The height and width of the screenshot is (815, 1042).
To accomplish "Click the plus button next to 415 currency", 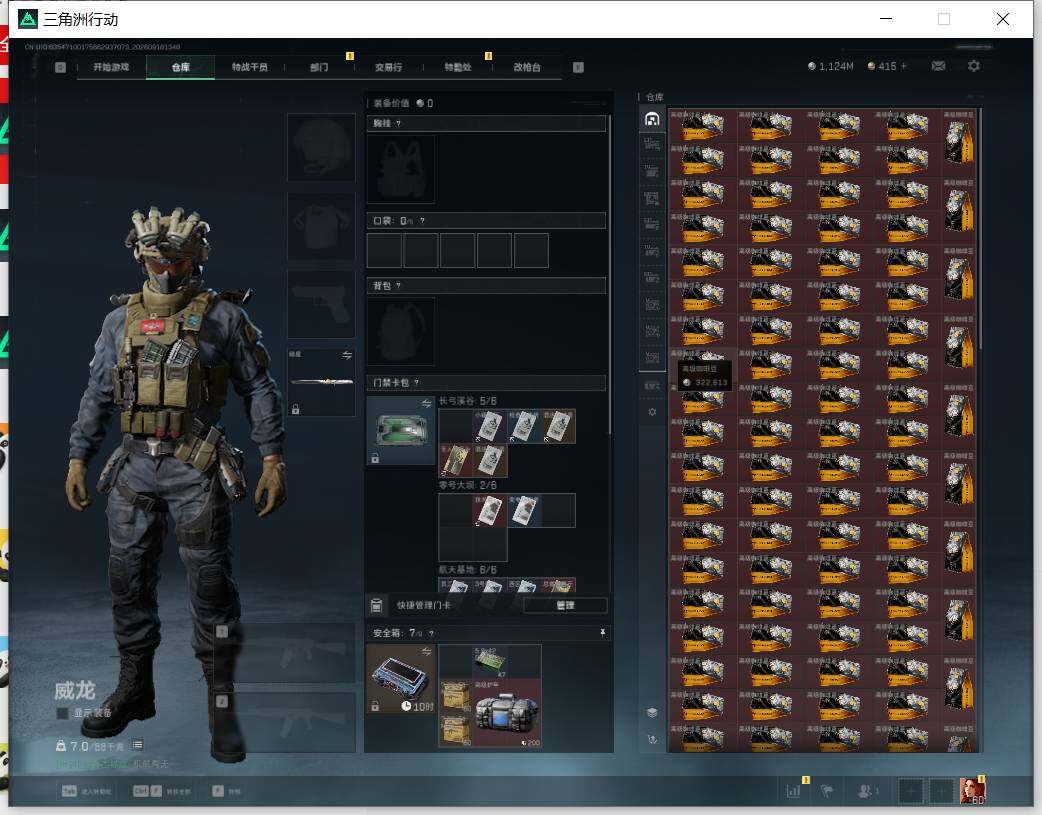I will (903, 66).
